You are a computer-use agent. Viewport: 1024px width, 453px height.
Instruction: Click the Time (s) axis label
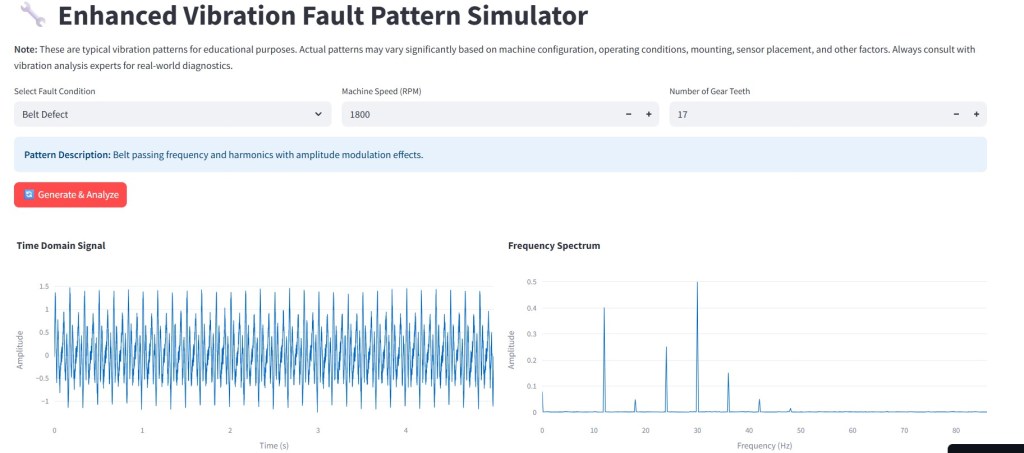tap(274, 444)
